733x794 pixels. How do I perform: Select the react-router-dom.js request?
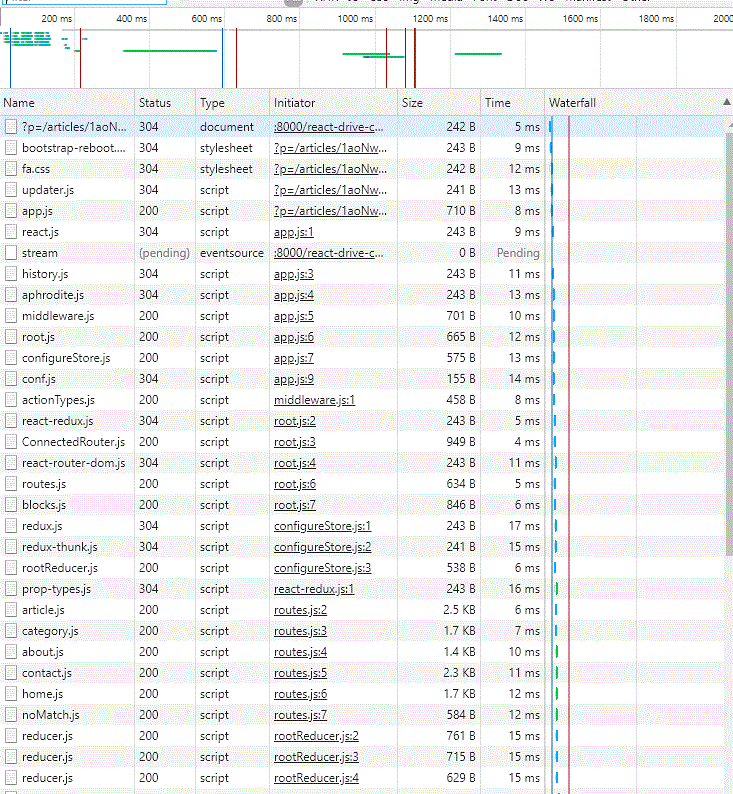[x=362, y=463]
